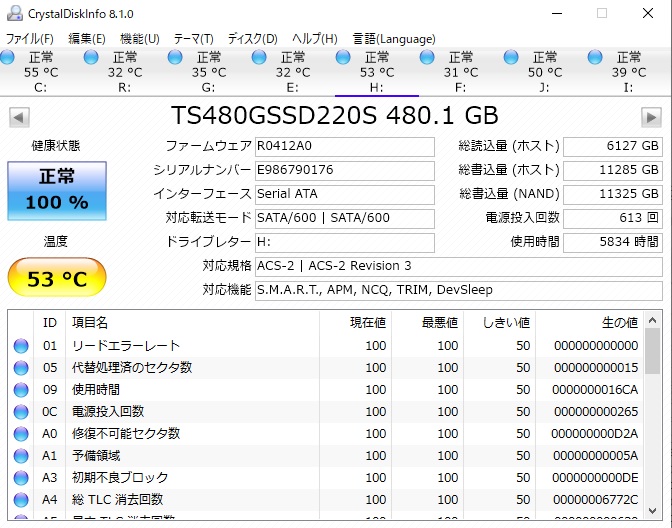The image size is (672, 528).
Task: Click the serial number field E986790176
Action: (x=345, y=170)
